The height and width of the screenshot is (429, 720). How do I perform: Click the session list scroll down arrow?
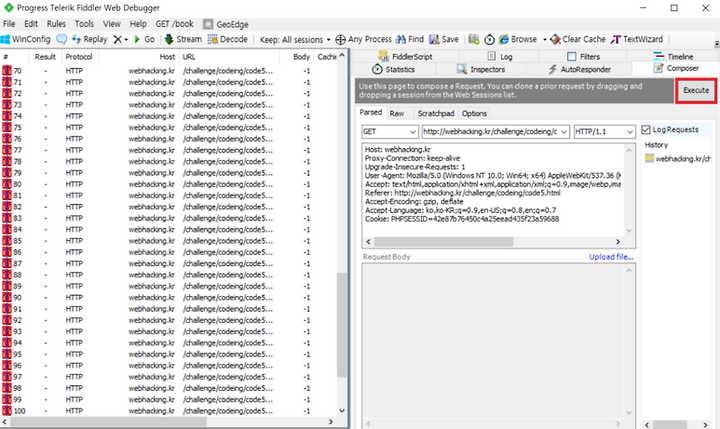(342, 411)
